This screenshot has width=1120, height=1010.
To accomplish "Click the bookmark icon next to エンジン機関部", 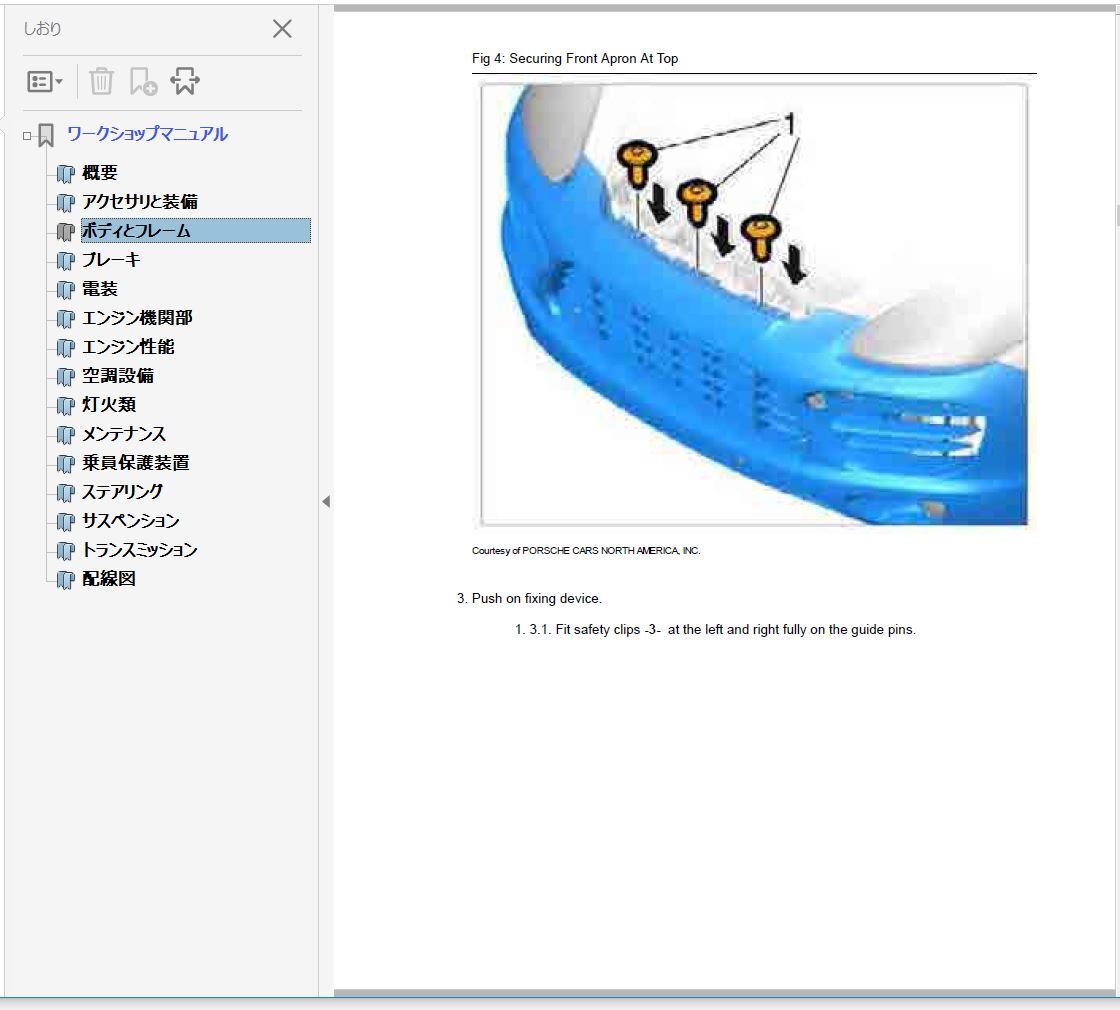I will (66, 319).
